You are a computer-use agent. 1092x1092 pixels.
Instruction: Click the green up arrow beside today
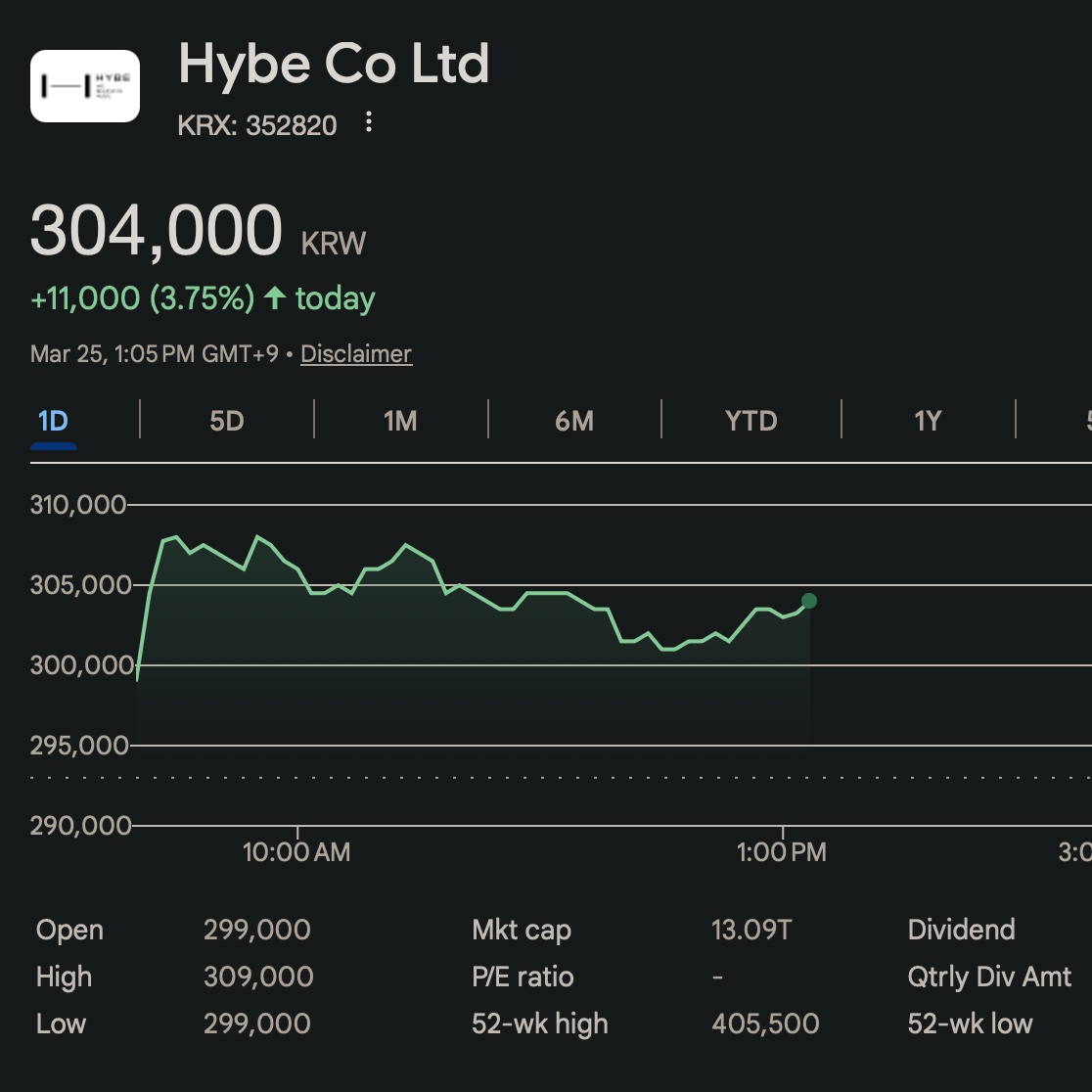tap(275, 298)
